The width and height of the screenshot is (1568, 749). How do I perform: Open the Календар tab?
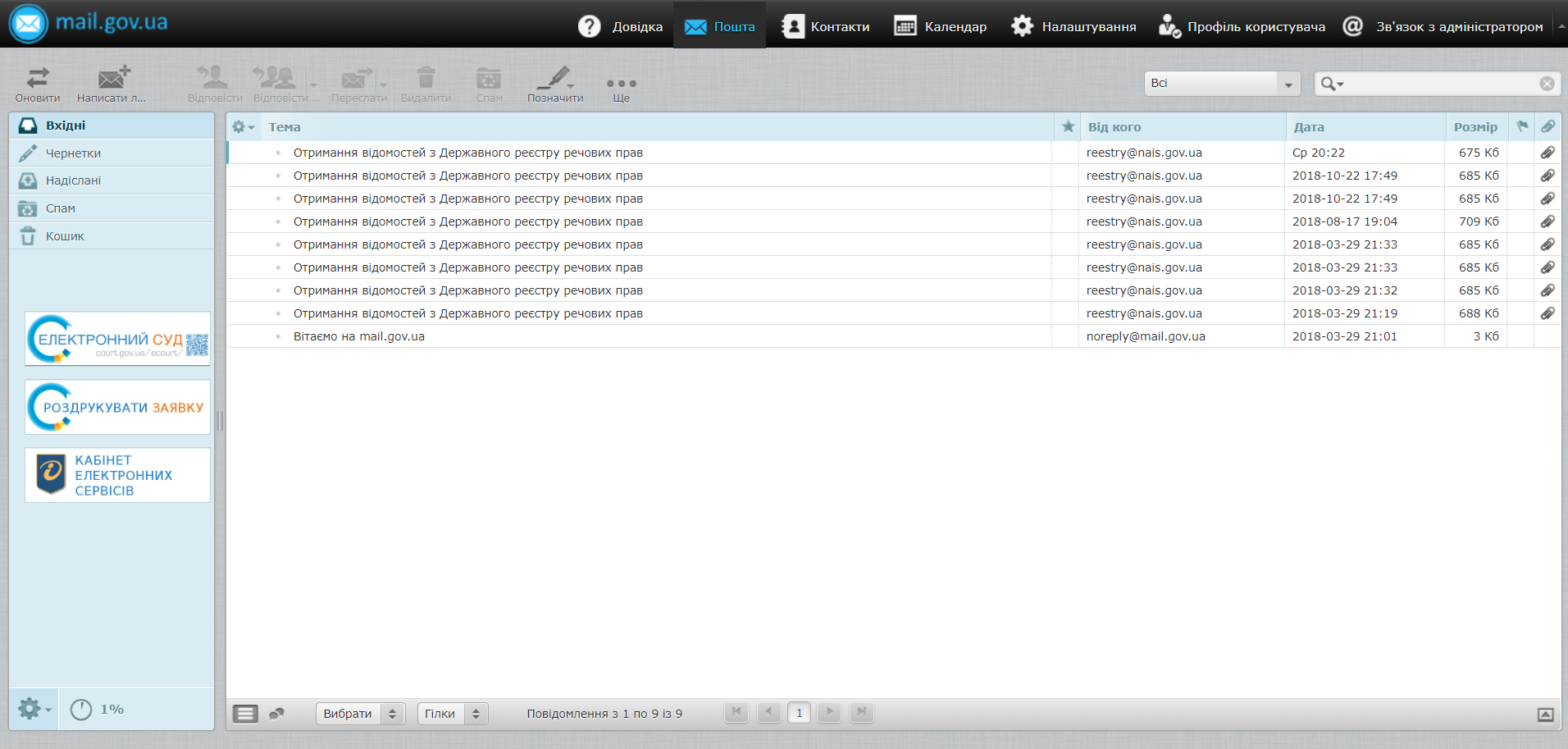click(x=940, y=26)
